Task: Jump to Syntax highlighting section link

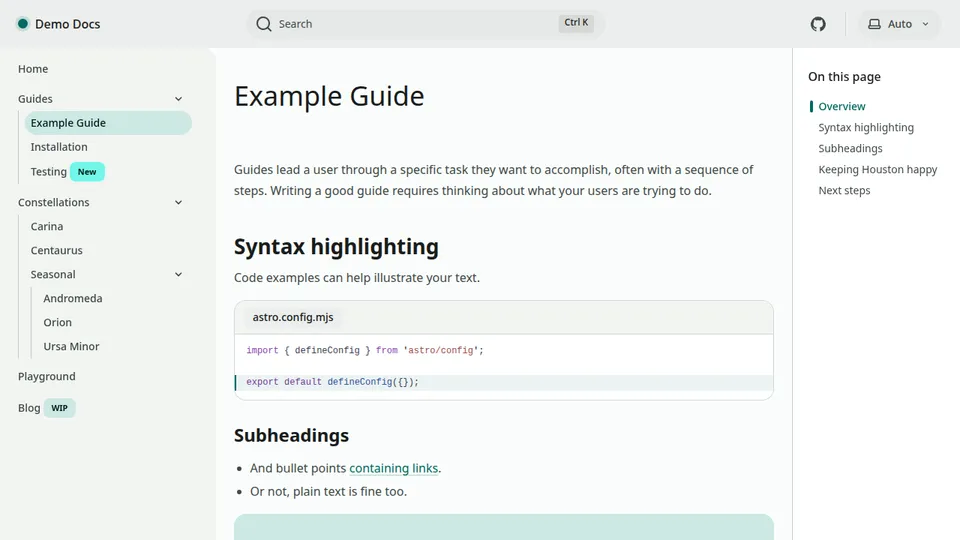Action: [x=866, y=127]
